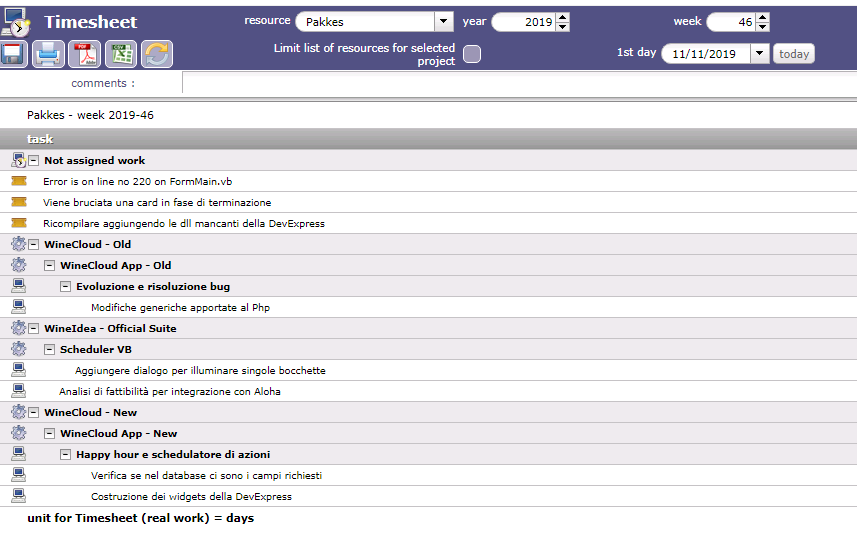Export timesheet to CSV file
Screen dimensions: 857x548
(121, 54)
